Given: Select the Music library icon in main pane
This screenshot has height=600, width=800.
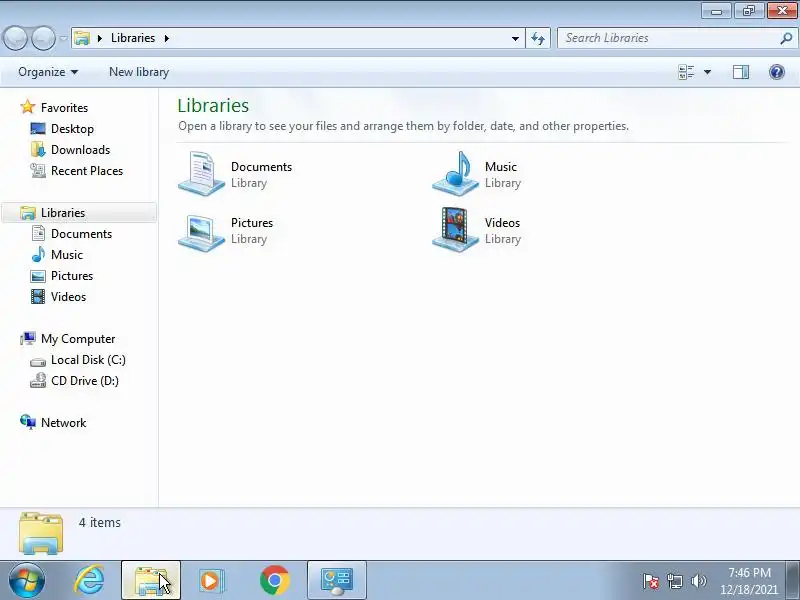Looking at the screenshot, I should (x=455, y=174).
